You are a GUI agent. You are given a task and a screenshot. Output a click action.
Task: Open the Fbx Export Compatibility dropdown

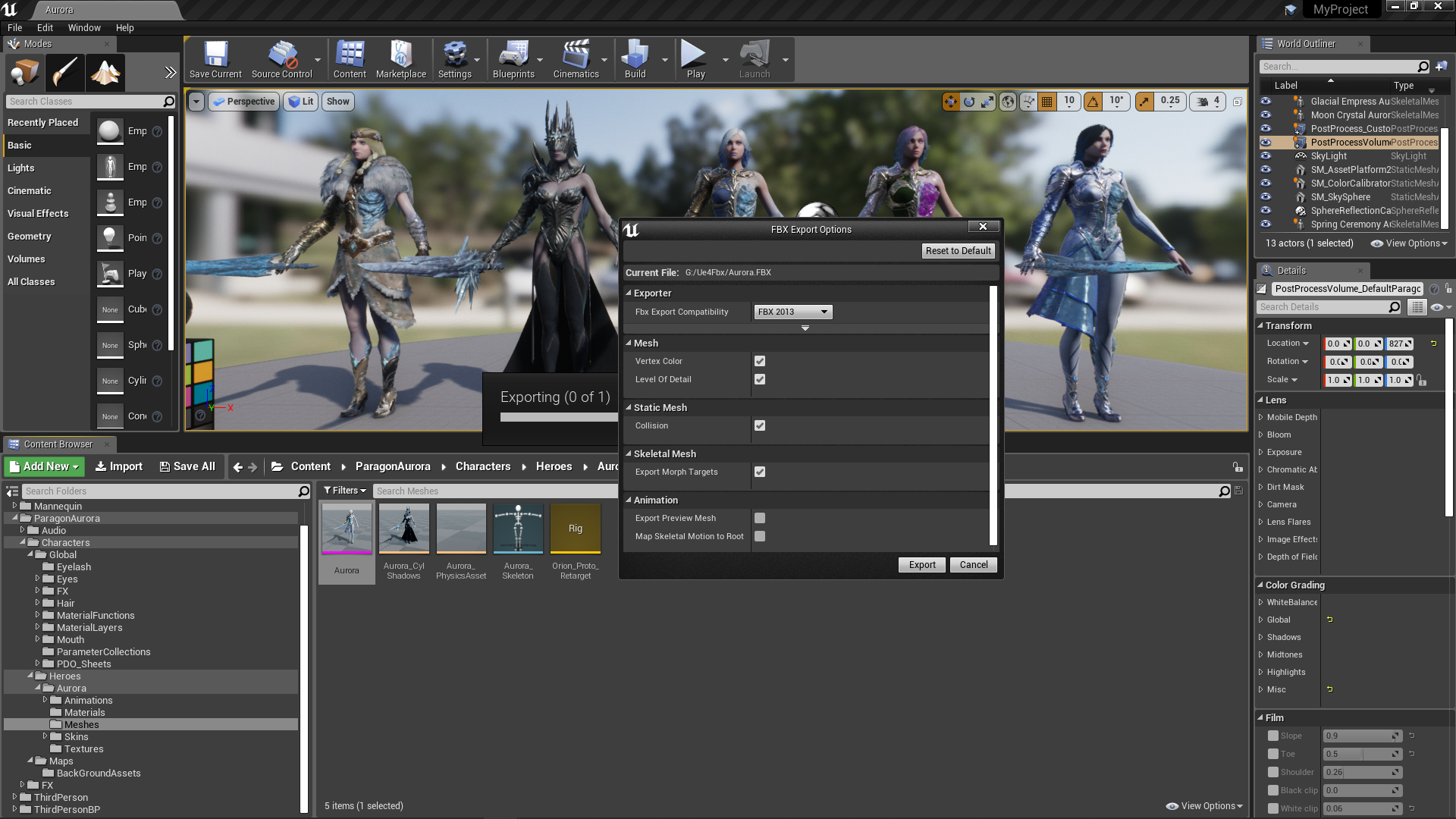(x=792, y=312)
